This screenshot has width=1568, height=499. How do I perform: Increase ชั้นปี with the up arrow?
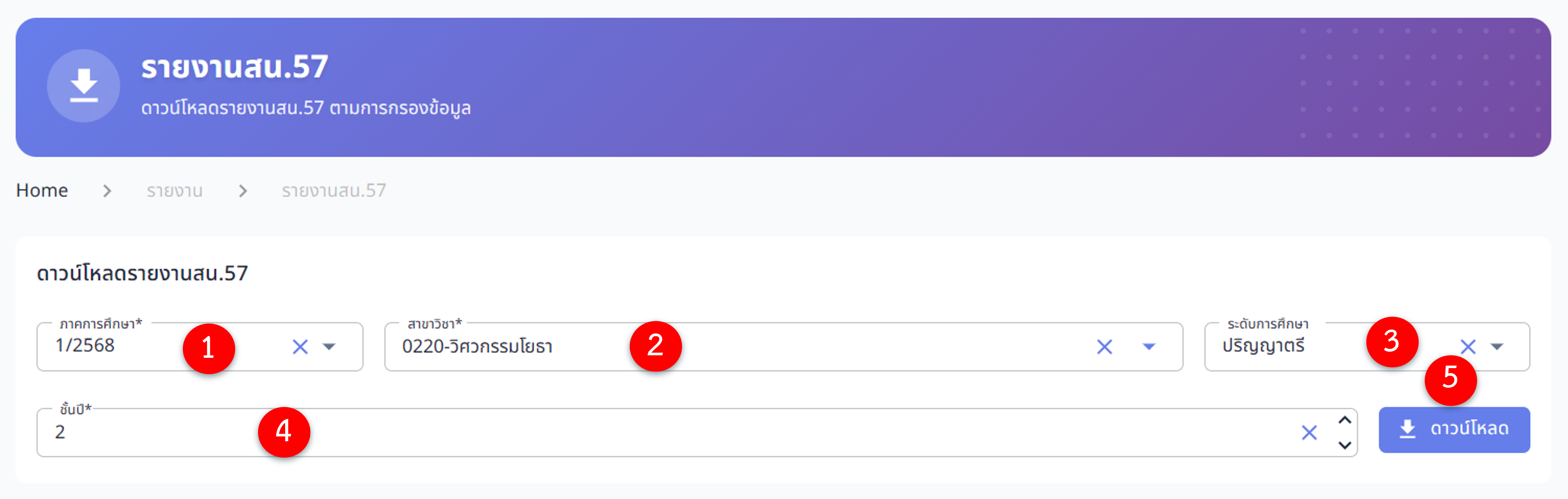pyautogui.click(x=1345, y=420)
